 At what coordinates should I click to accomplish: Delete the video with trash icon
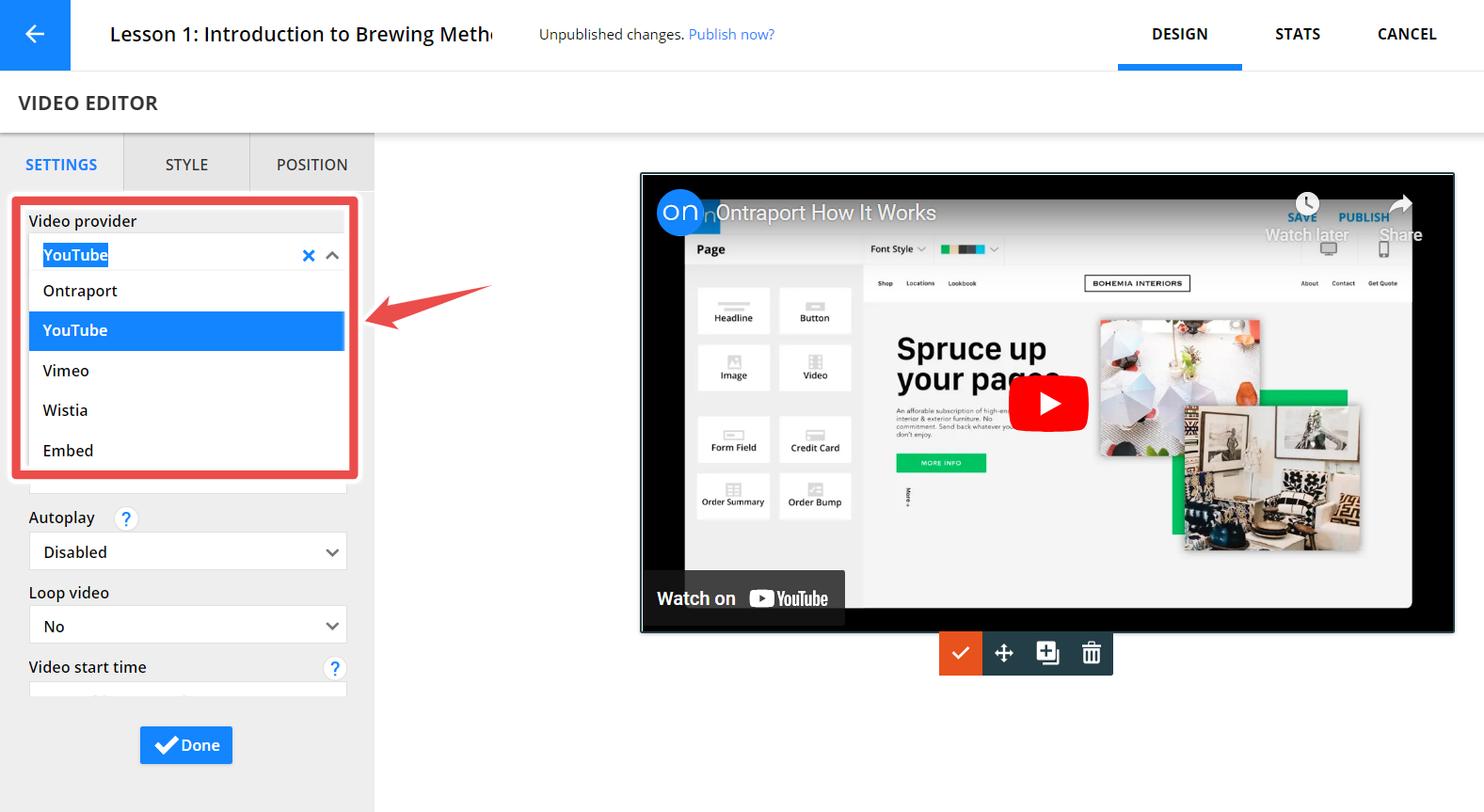[1092, 653]
